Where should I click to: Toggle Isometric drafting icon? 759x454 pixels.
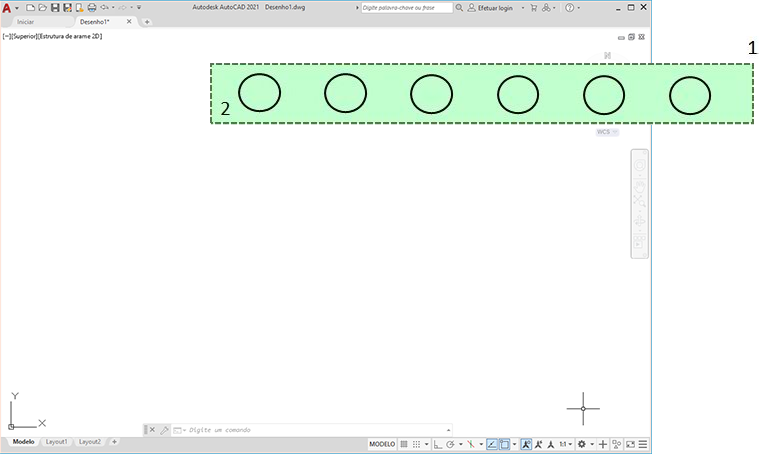(471, 444)
